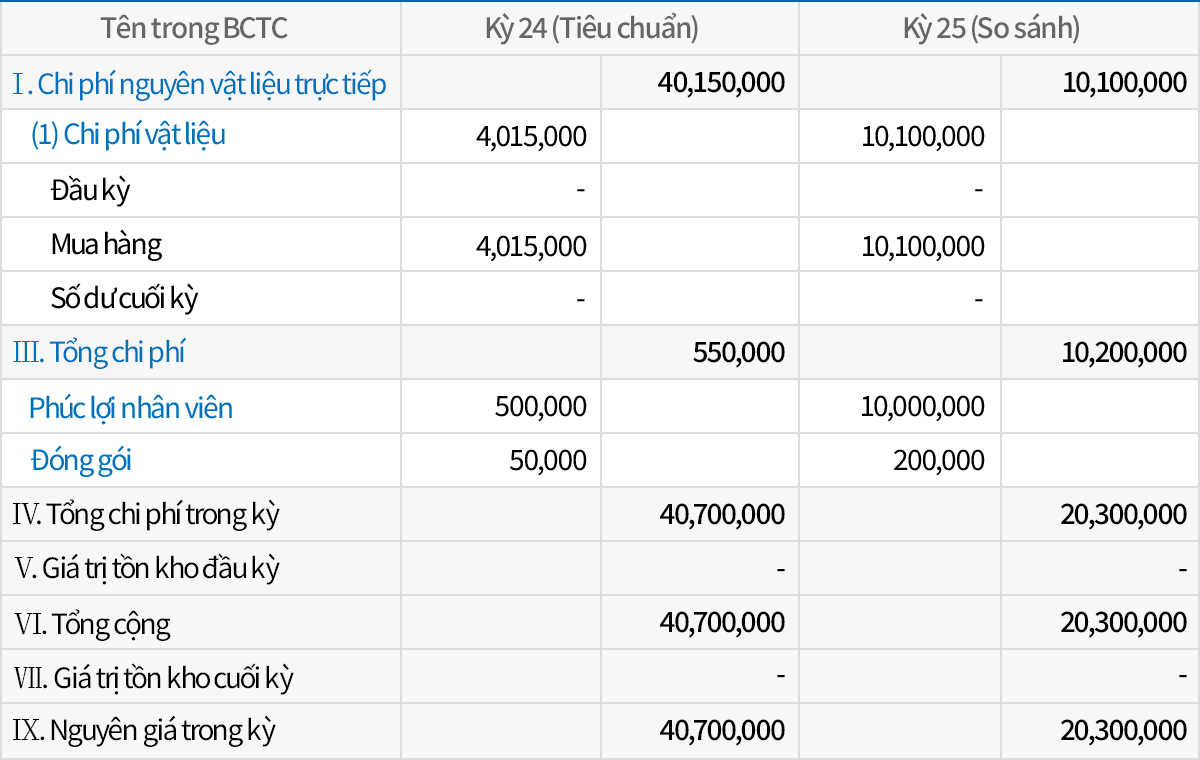Click the 40,150,000 value cell
This screenshot has width=1200, height=760.
tap(721, 83)
